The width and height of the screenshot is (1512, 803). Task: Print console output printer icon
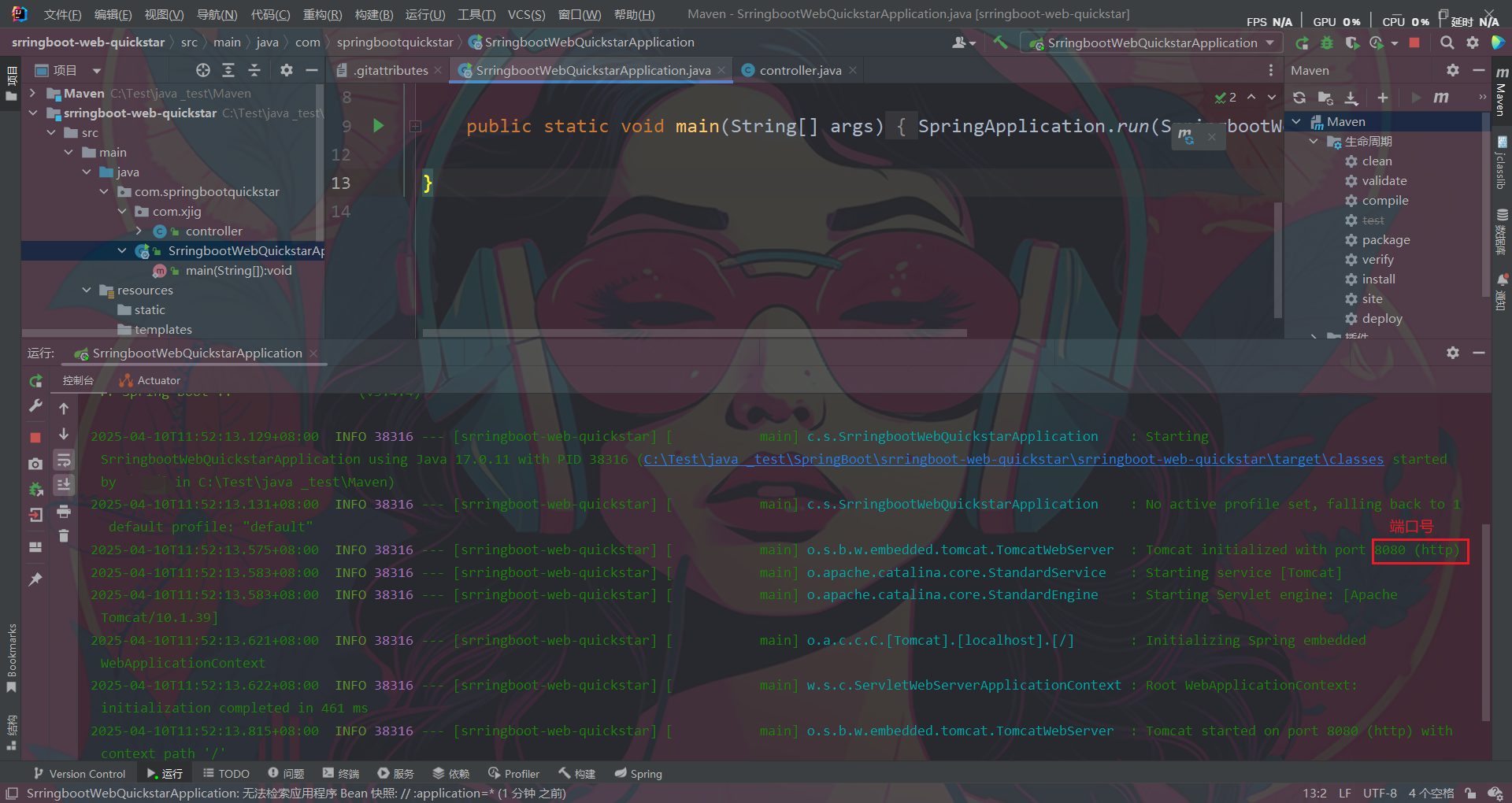click(64, 513)
